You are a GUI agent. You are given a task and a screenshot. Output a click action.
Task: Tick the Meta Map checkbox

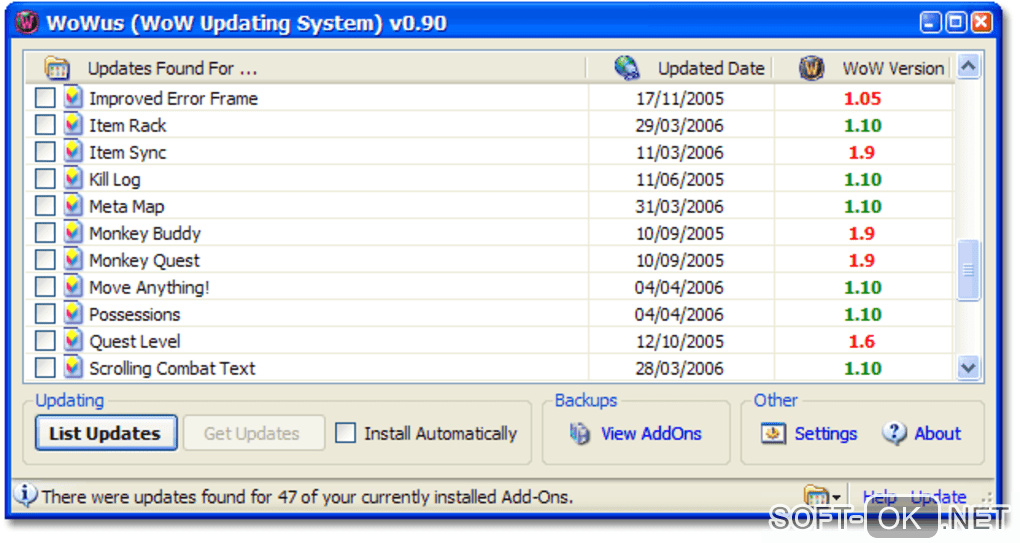[x=45, y=206]
